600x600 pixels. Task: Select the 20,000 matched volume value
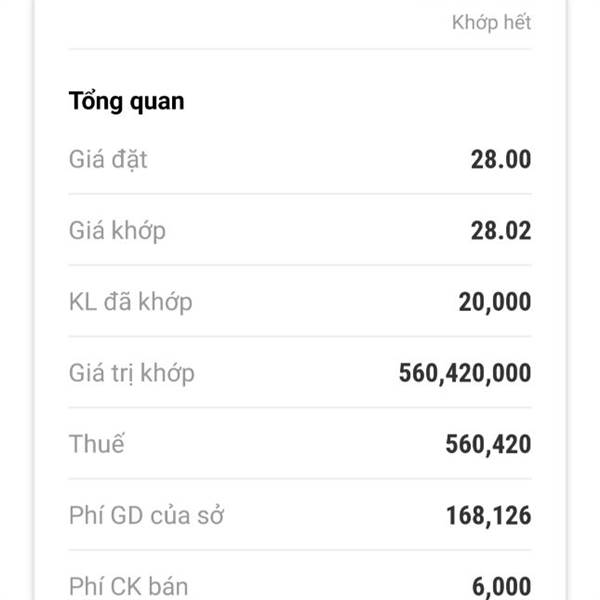495,302
